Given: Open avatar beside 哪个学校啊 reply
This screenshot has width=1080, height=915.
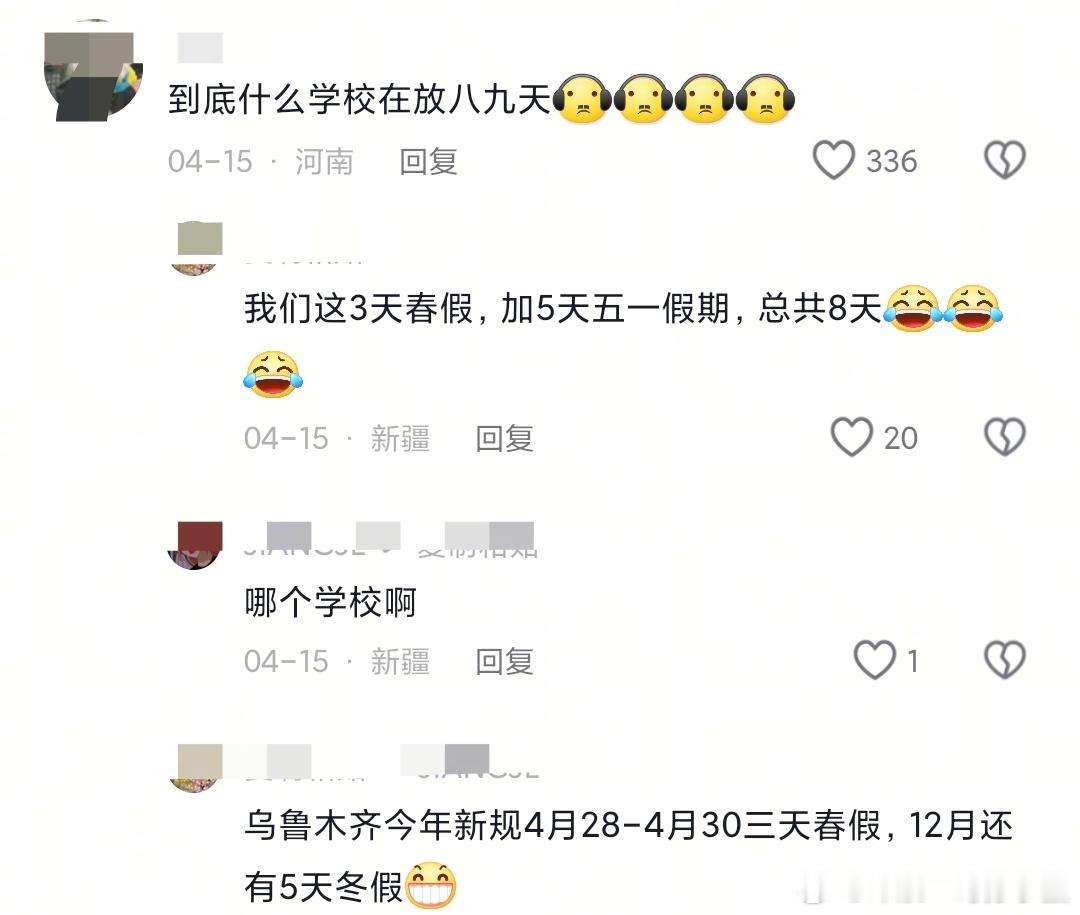Looking at the screenshot, I should pos(195,545).
